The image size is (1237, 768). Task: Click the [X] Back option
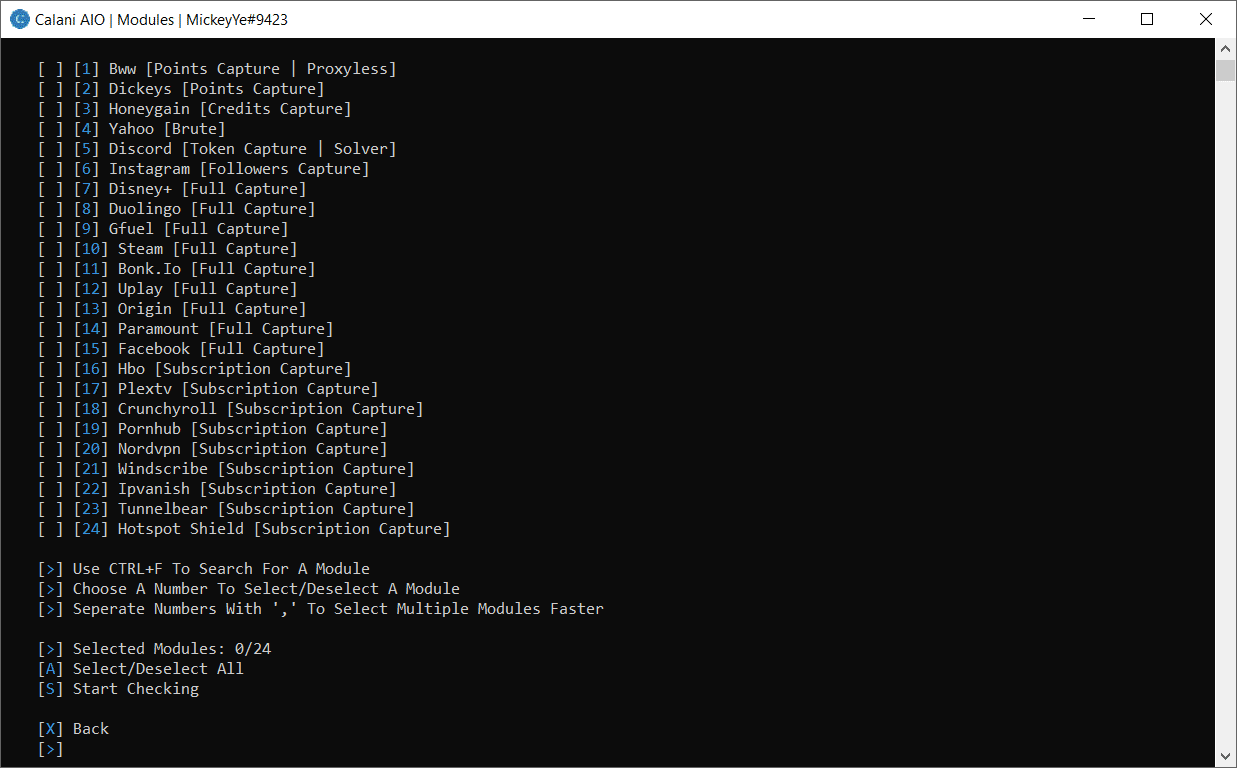[x=73, y=729]
